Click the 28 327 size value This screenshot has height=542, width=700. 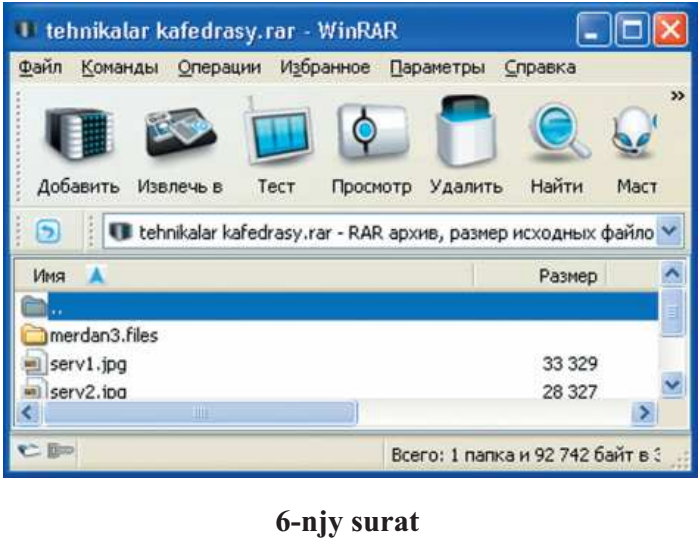(x=570, y=392)
